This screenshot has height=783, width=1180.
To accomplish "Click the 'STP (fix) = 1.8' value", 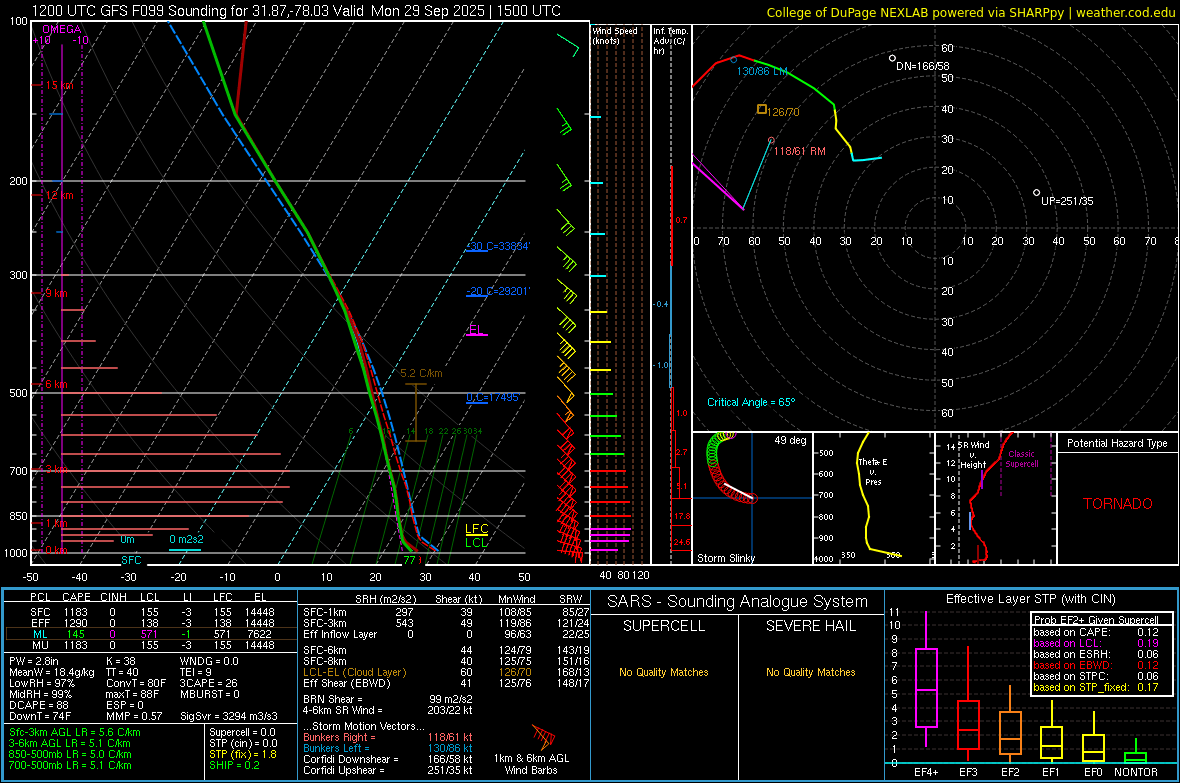I will 243,754.
